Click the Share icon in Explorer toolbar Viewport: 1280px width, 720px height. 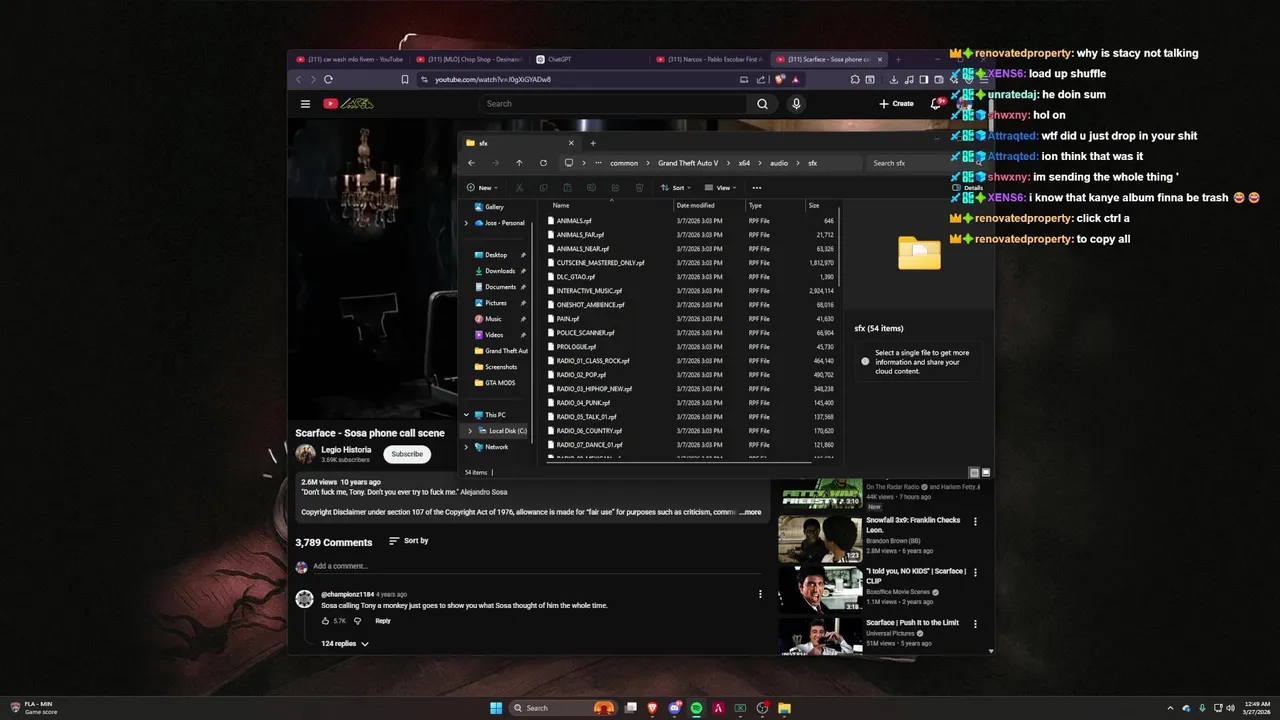(x=615, y=187)
